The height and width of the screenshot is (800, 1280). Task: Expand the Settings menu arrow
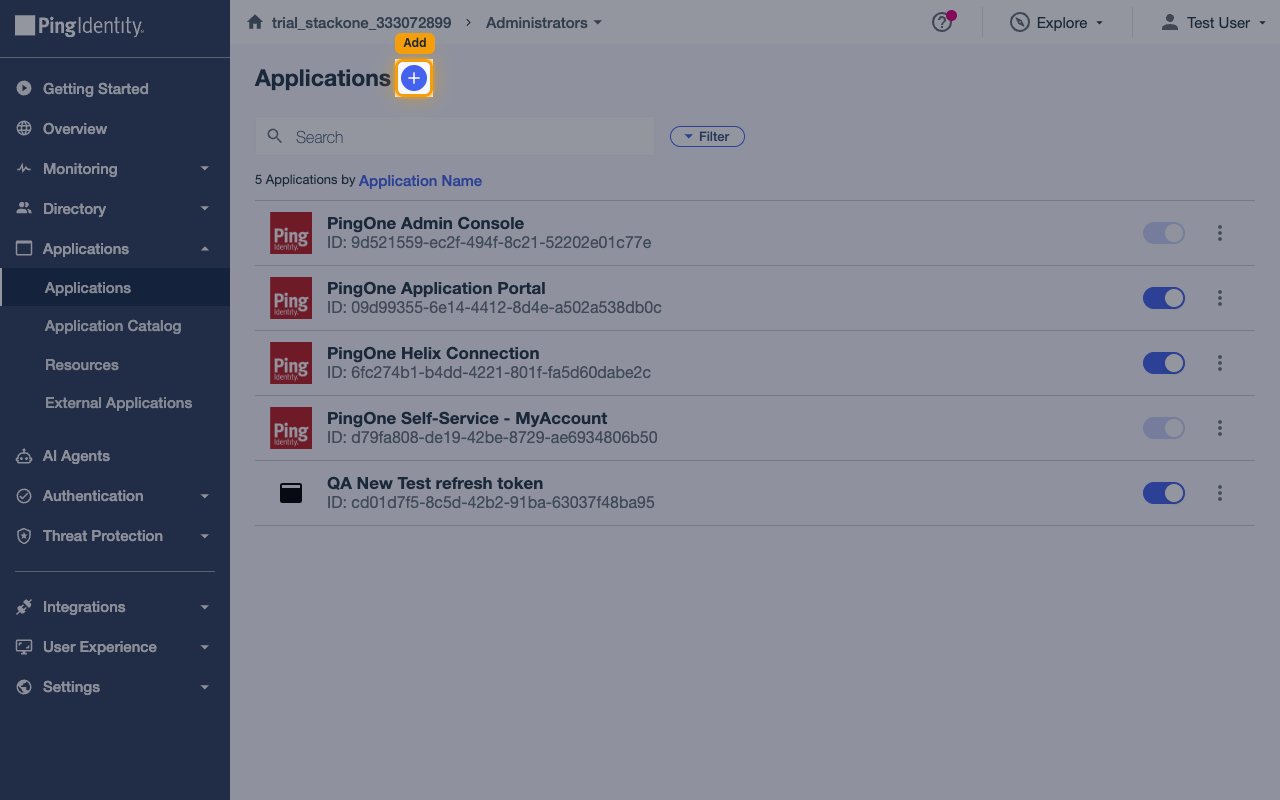(x=205, y=687)
